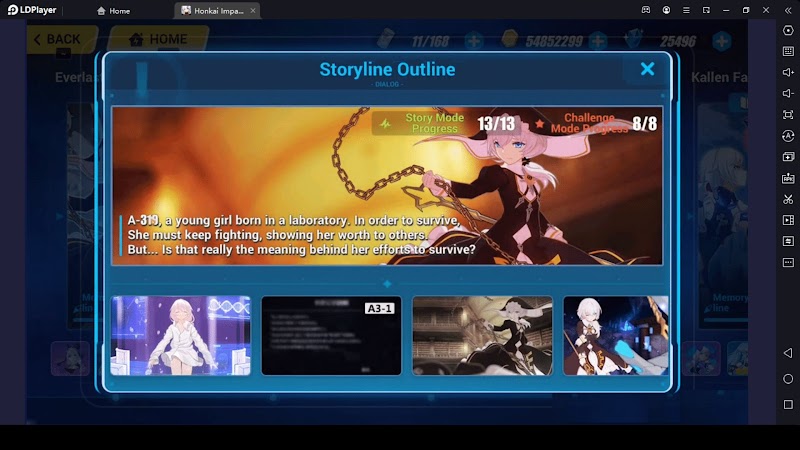800x450 pixels.
Task: Open LDPlayer multi-window icon in title bar
Action: click(706, 10)
